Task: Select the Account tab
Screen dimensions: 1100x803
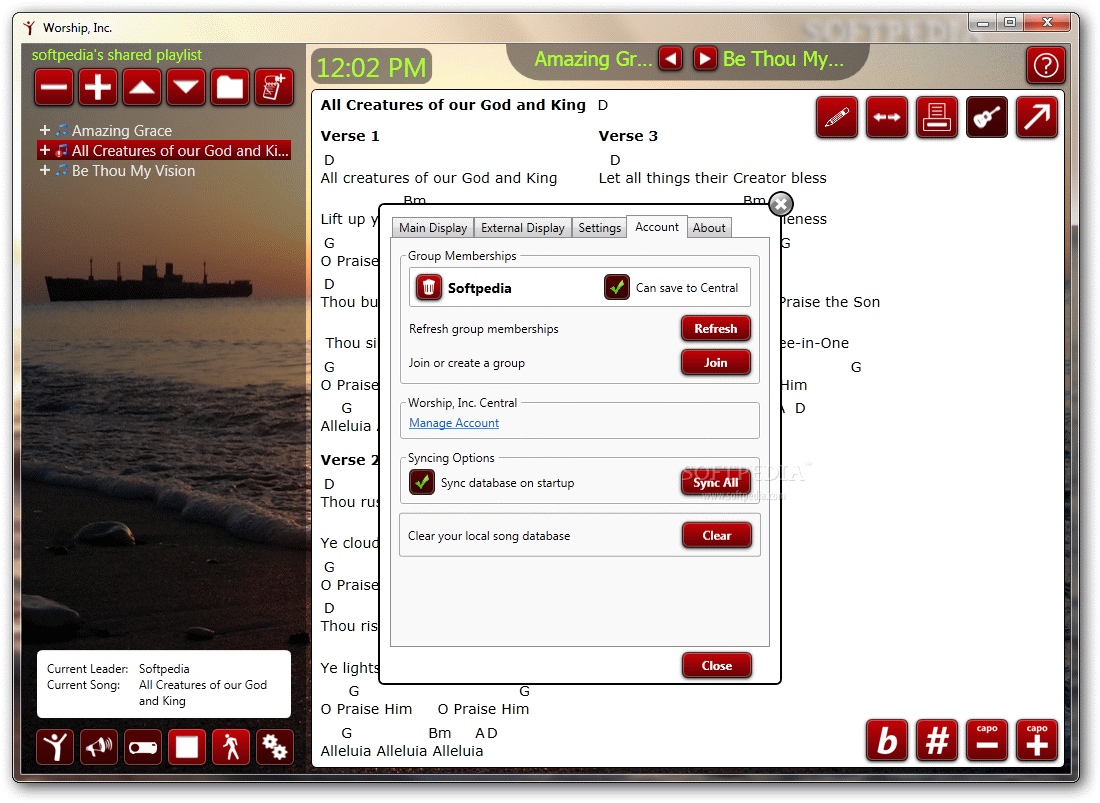Action: tap(657, 227)
